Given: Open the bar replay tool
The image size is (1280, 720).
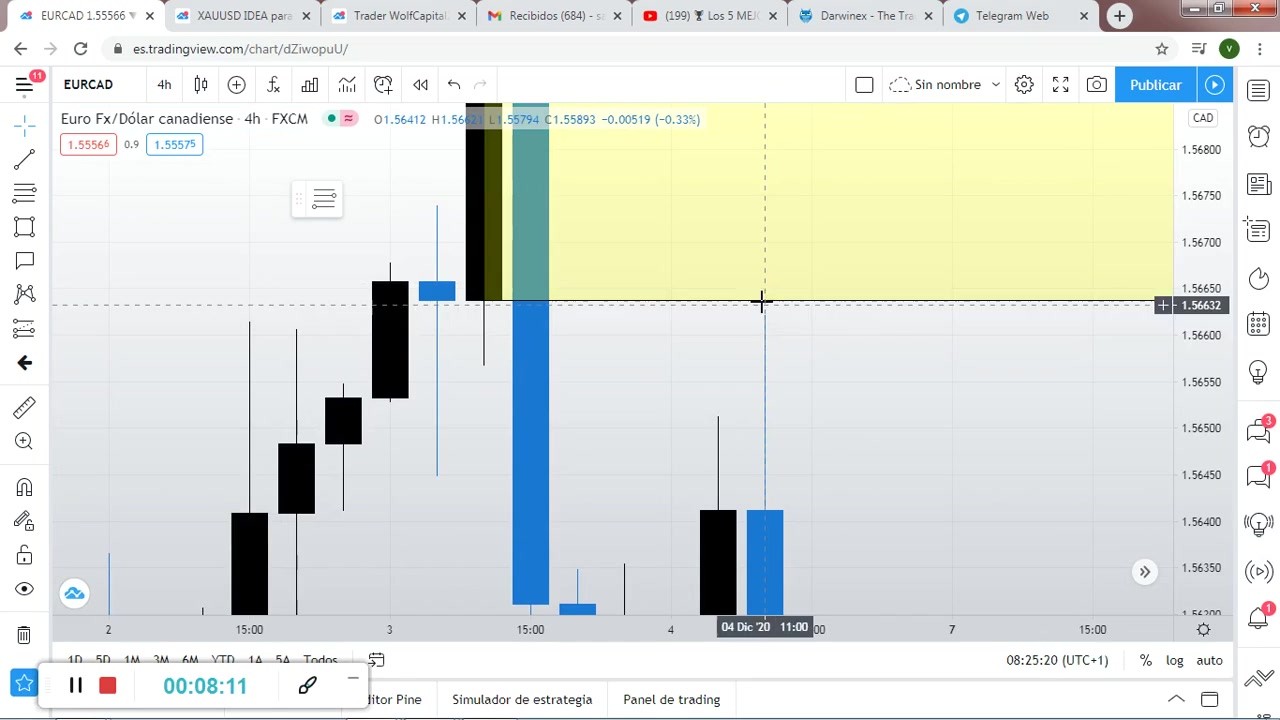Looking at the screenshot, I should (420, 85).
